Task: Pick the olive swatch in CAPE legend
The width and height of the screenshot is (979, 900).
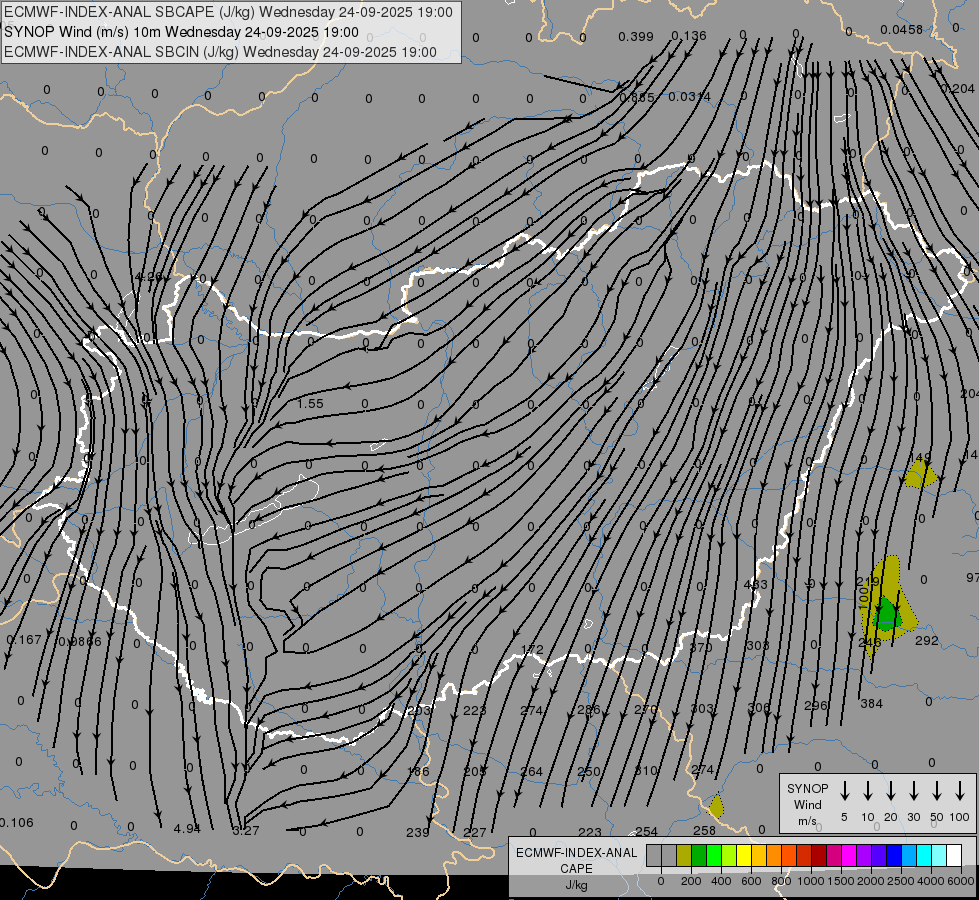Action: tap(684, 855)
